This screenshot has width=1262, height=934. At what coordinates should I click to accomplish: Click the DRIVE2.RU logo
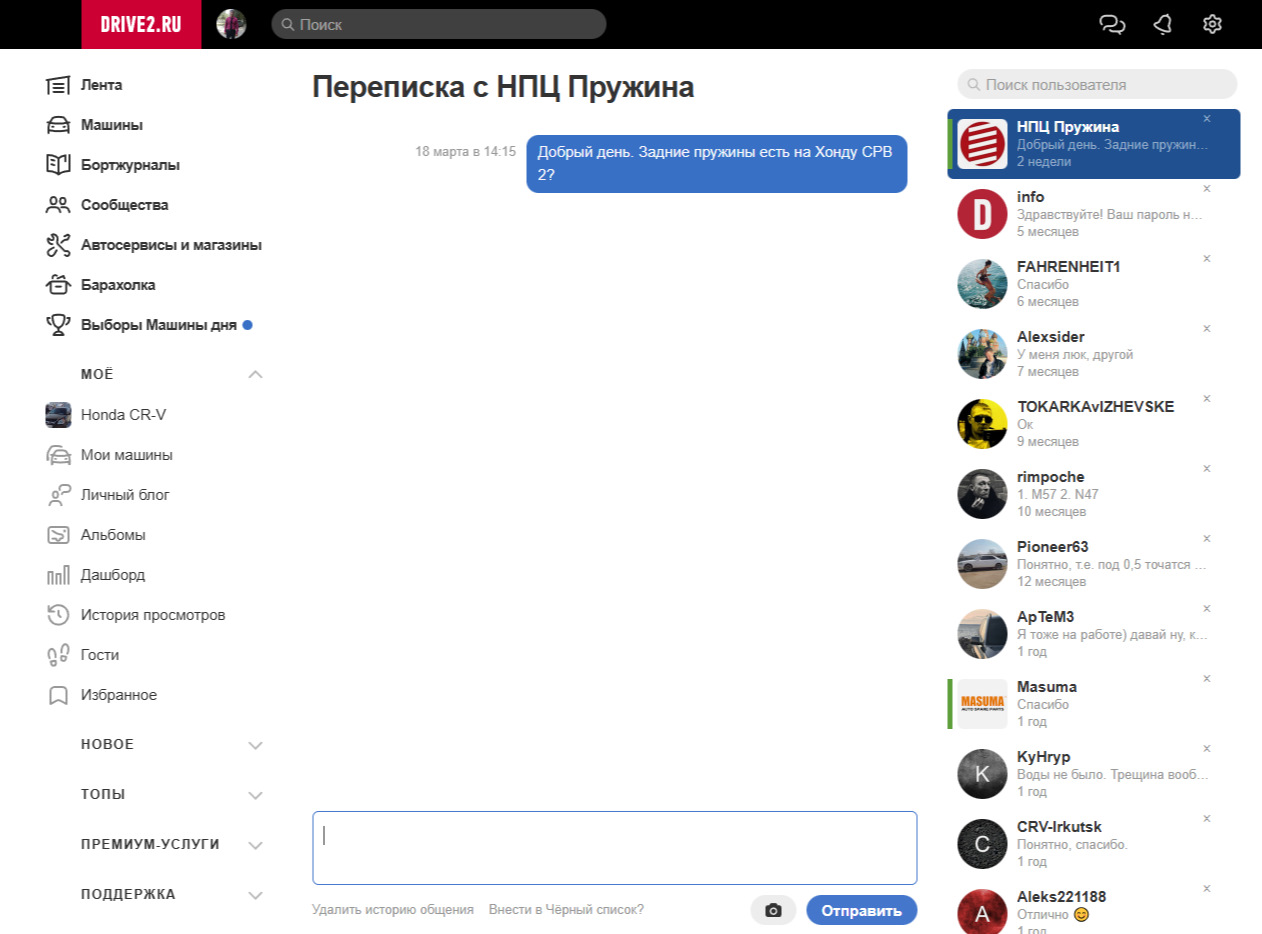[141, 24]
